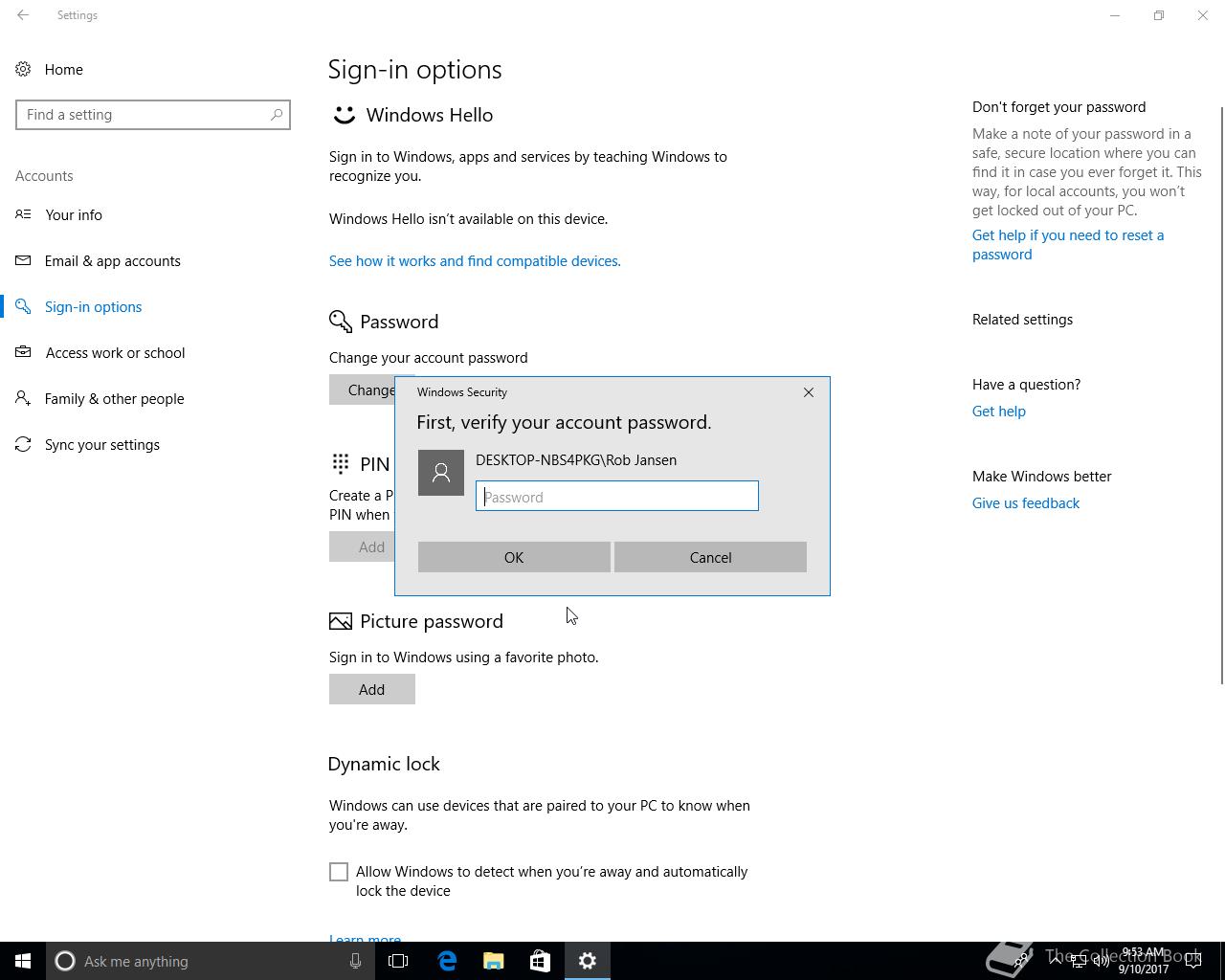The width and height of the screenshot is (1225, 980).
Task: Click the Cortana circle icon
Action: (65, 961)
